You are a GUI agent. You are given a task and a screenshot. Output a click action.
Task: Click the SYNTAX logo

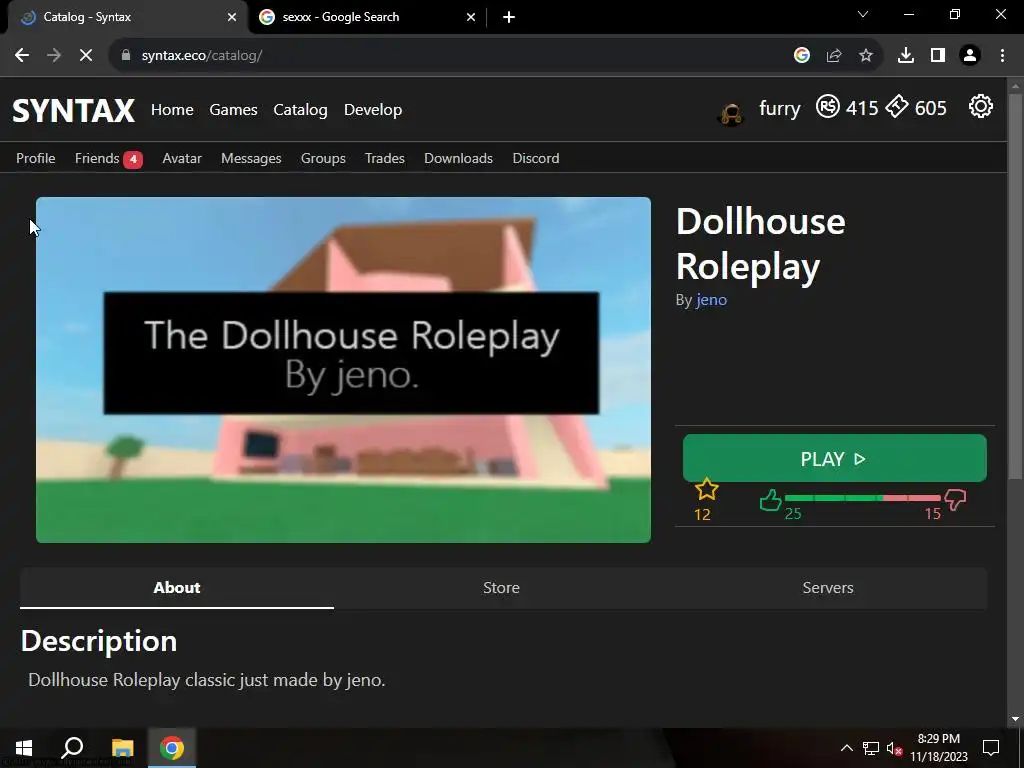[x=74, y=110]
